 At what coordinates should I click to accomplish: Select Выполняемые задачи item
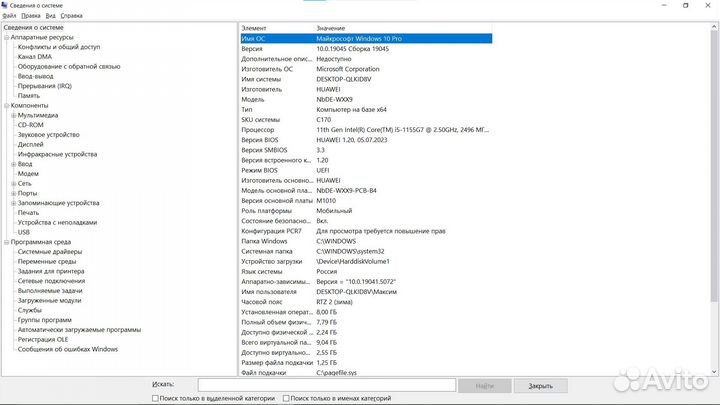[x=50, y=291]
